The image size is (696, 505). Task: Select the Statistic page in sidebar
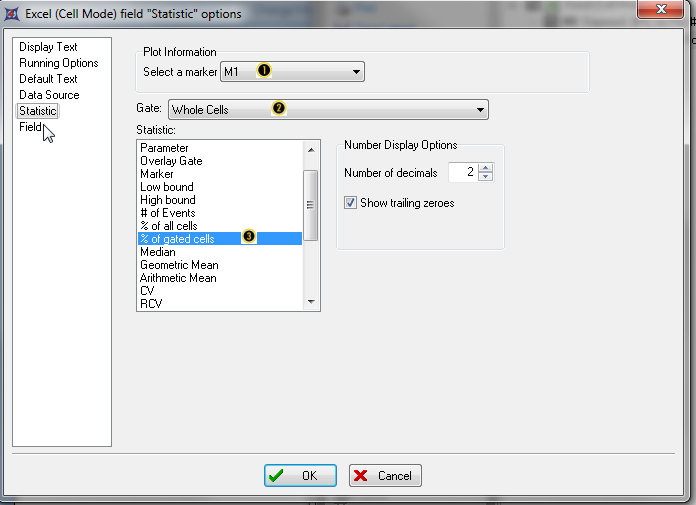click(38, 111)
